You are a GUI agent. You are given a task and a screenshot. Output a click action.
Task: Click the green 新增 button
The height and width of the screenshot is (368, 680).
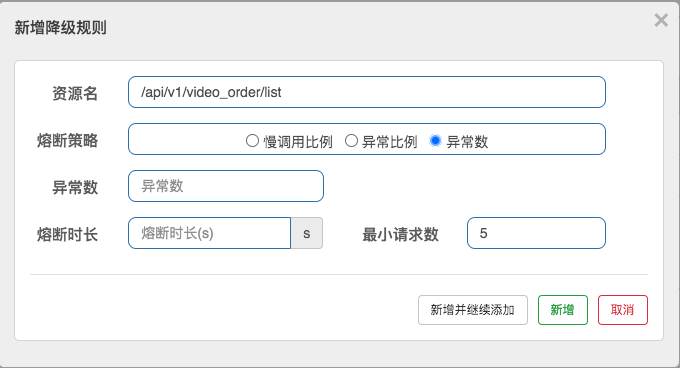point(563,310)
